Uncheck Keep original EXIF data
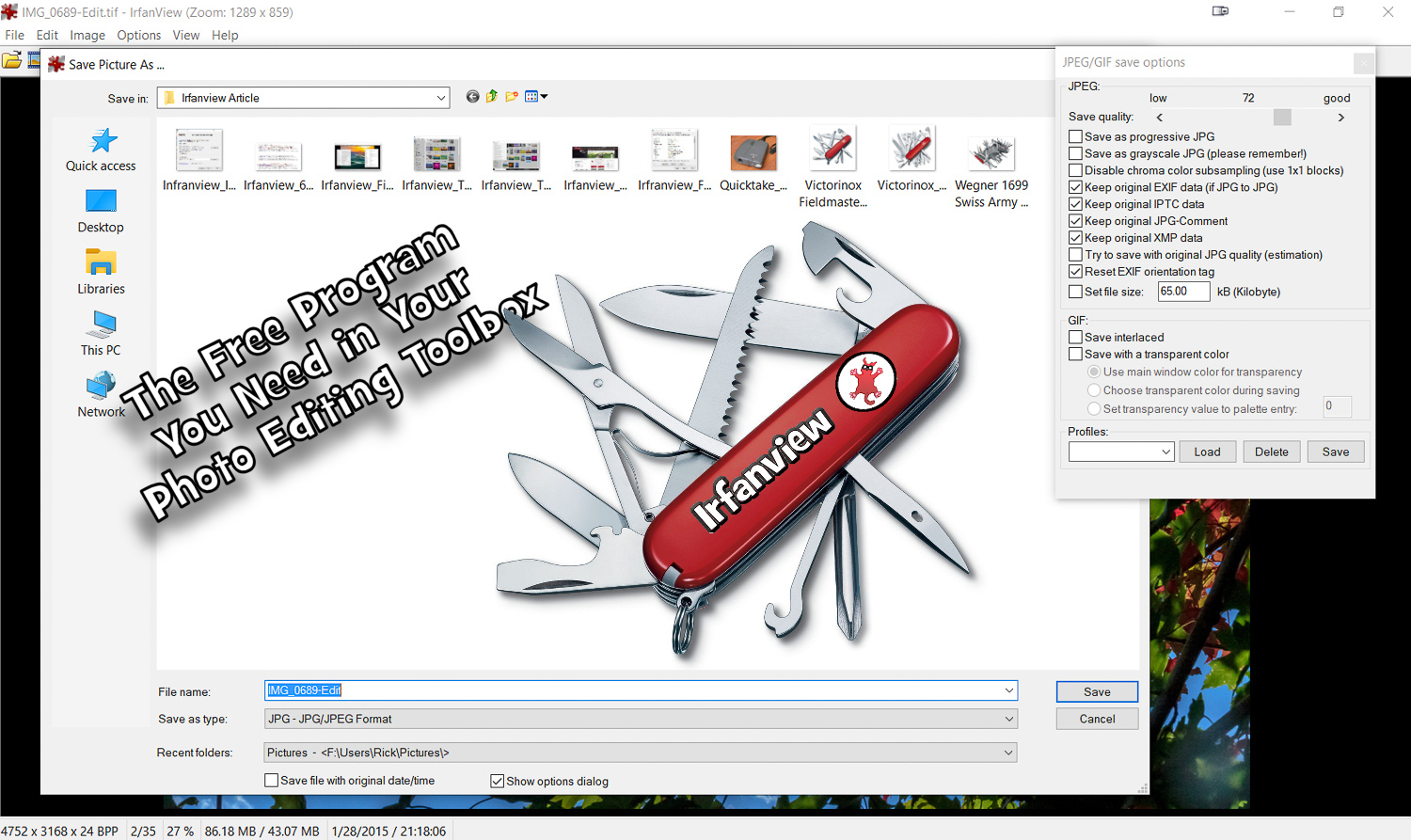 pyautogui.click(x=1075, y=187)
